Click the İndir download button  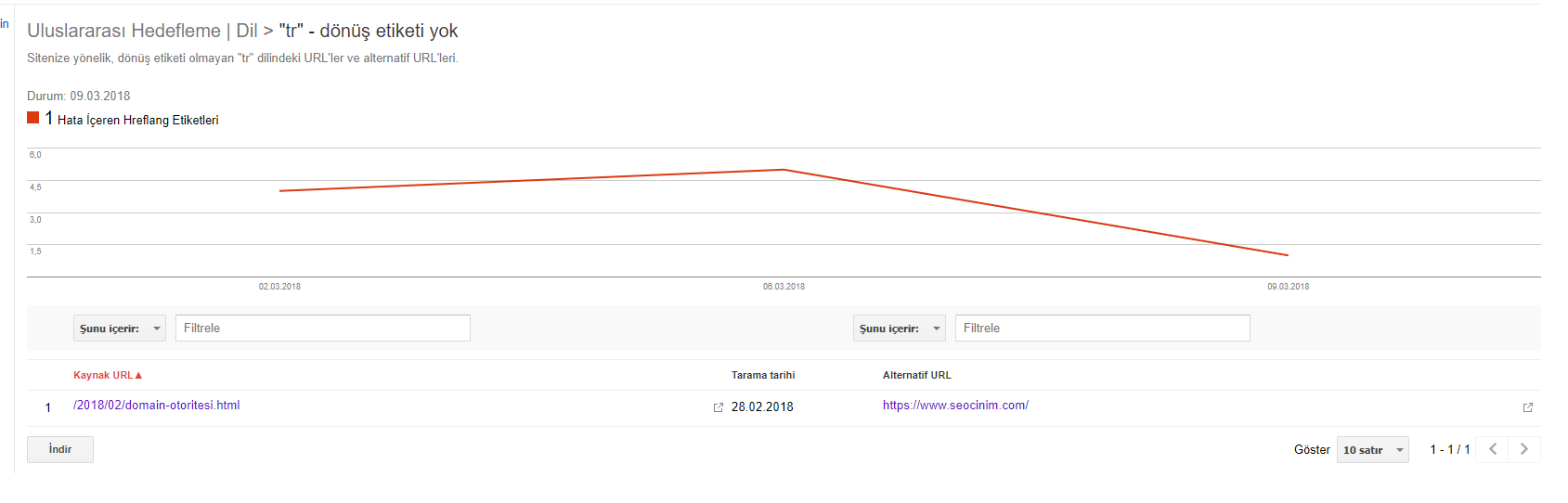[x=60, y=449]
